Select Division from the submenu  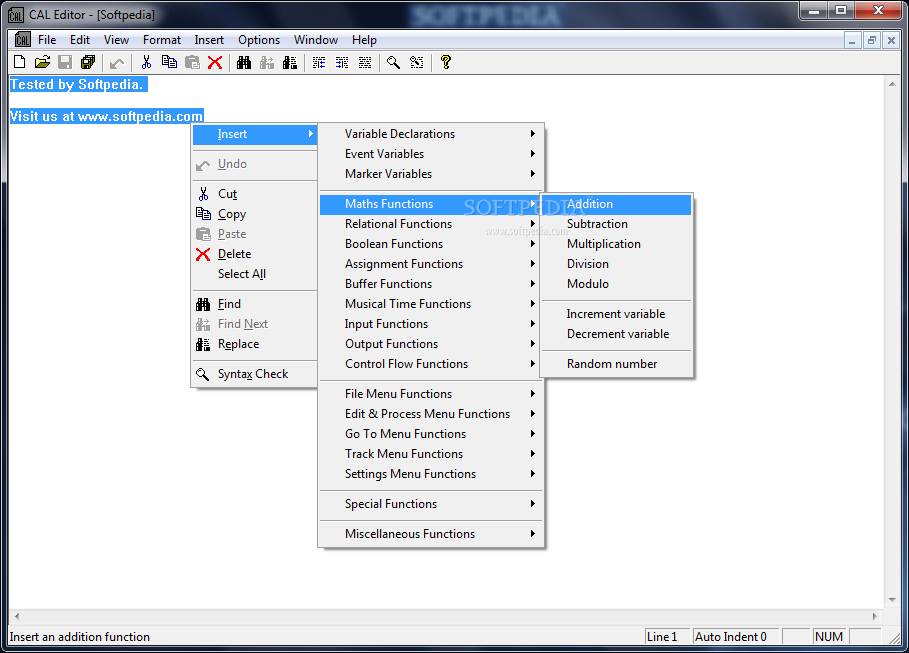[616, 264]
